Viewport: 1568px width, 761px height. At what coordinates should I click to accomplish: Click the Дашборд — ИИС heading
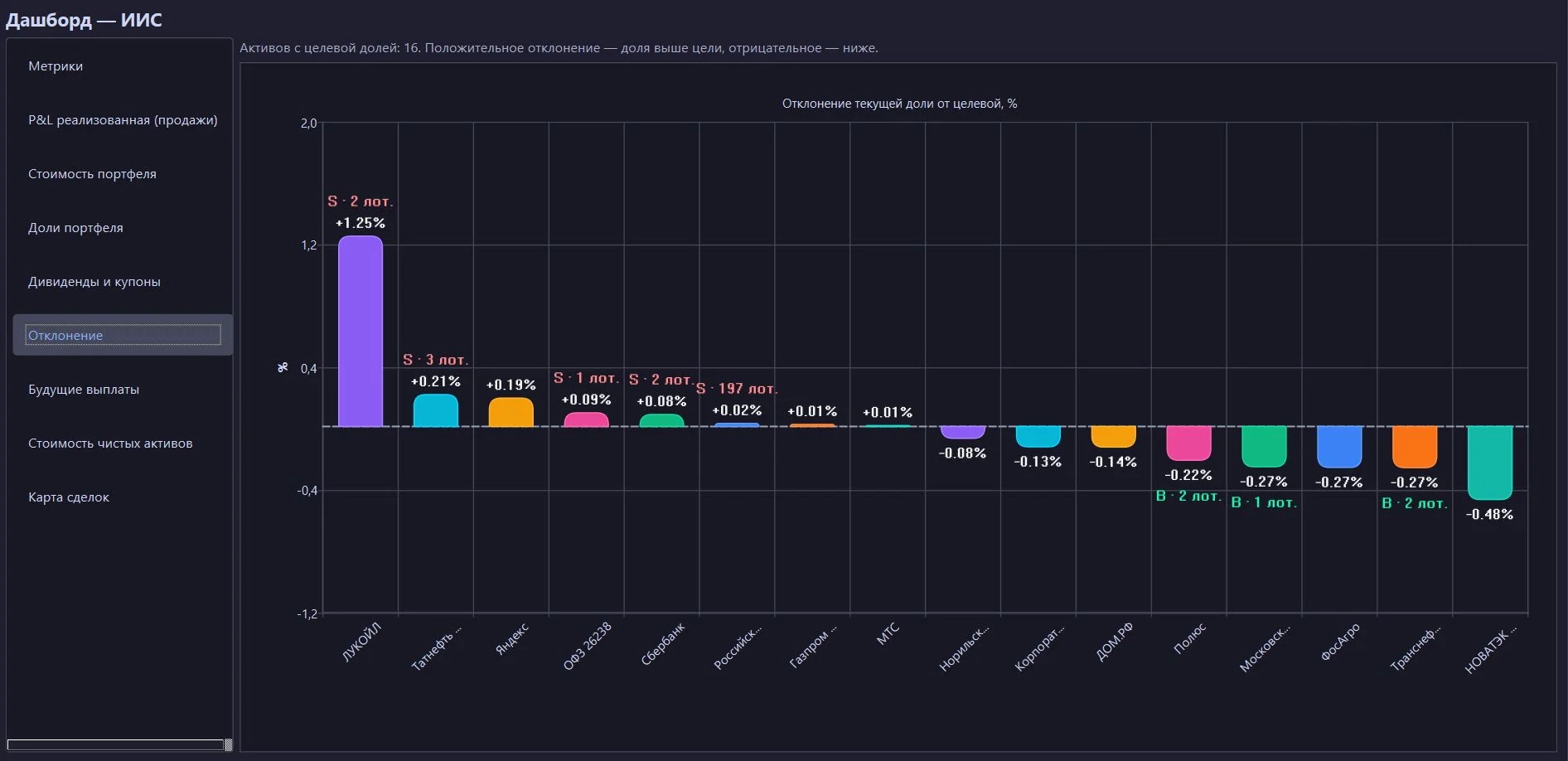[x=84, y=20]
